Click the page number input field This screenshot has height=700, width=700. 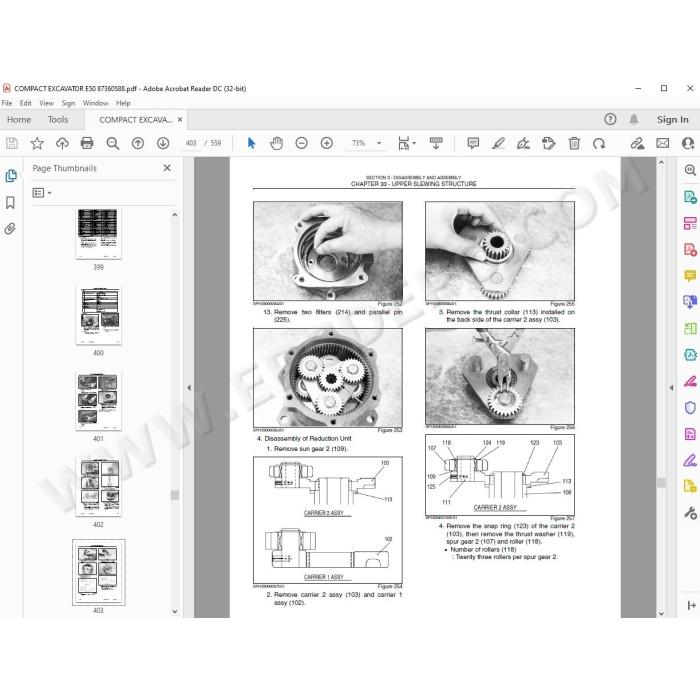tap(191, 143)
